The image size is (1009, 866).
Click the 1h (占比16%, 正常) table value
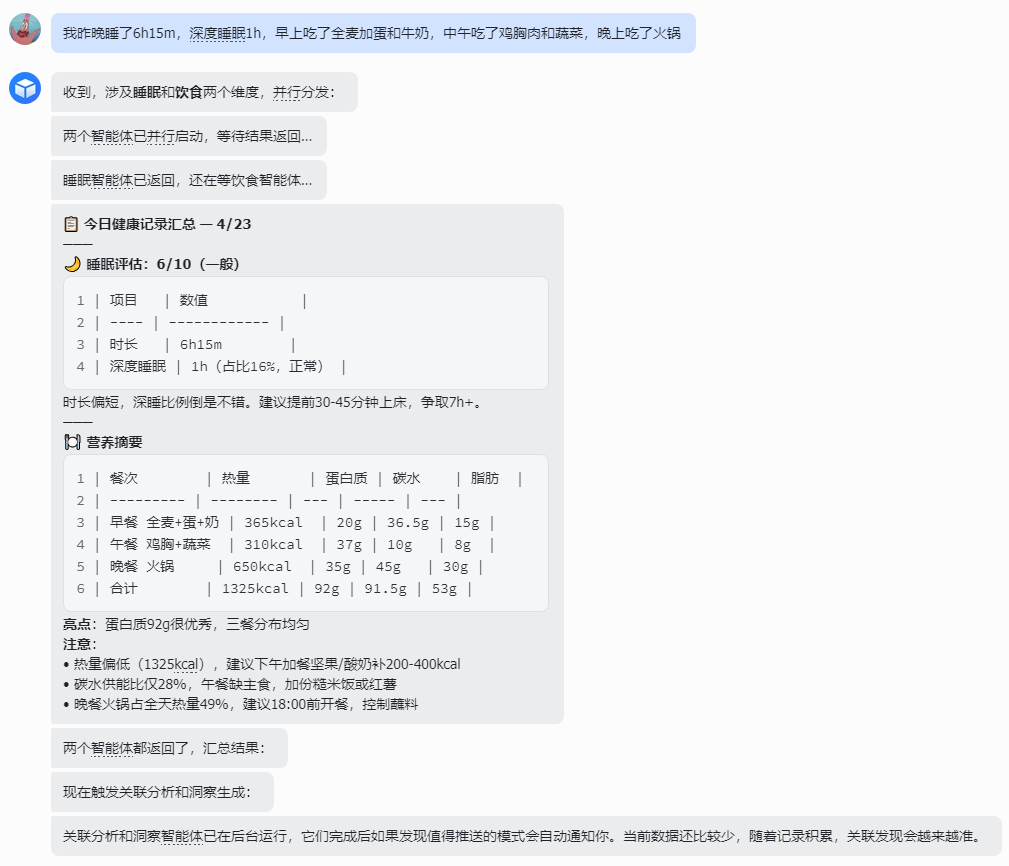click(257, 367)
